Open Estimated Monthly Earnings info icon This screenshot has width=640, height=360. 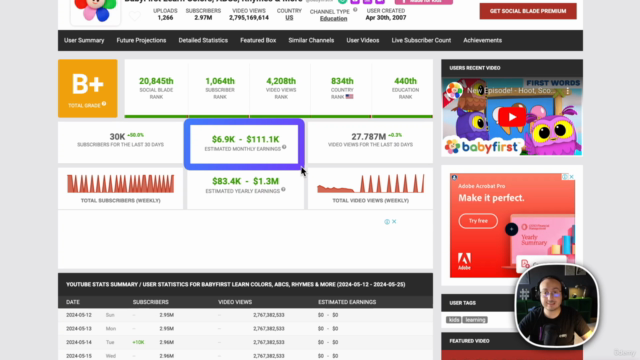(x=284, y=147)
